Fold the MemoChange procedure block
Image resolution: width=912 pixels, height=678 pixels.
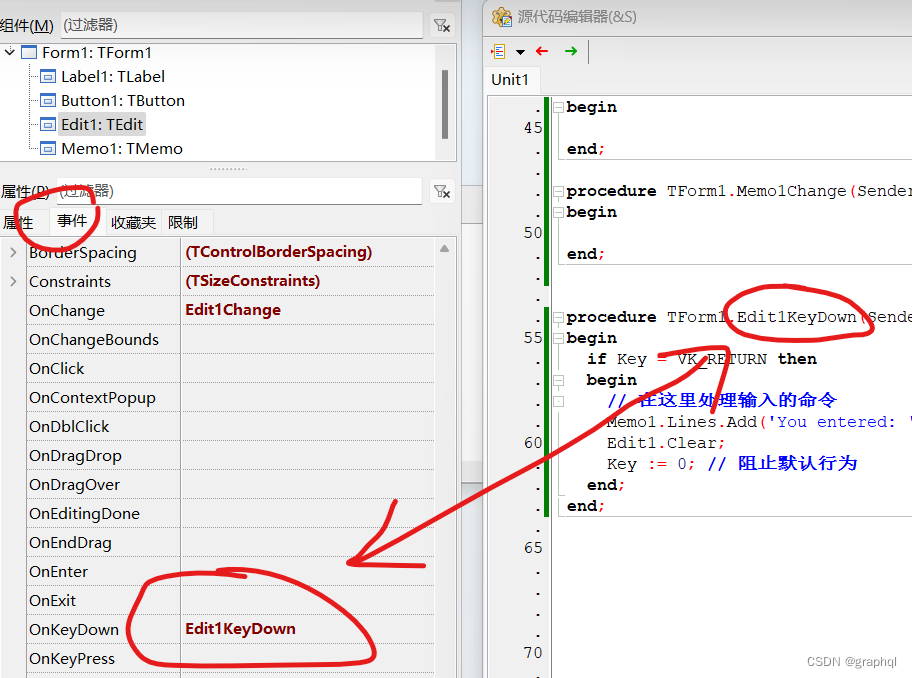pos(558,191)
